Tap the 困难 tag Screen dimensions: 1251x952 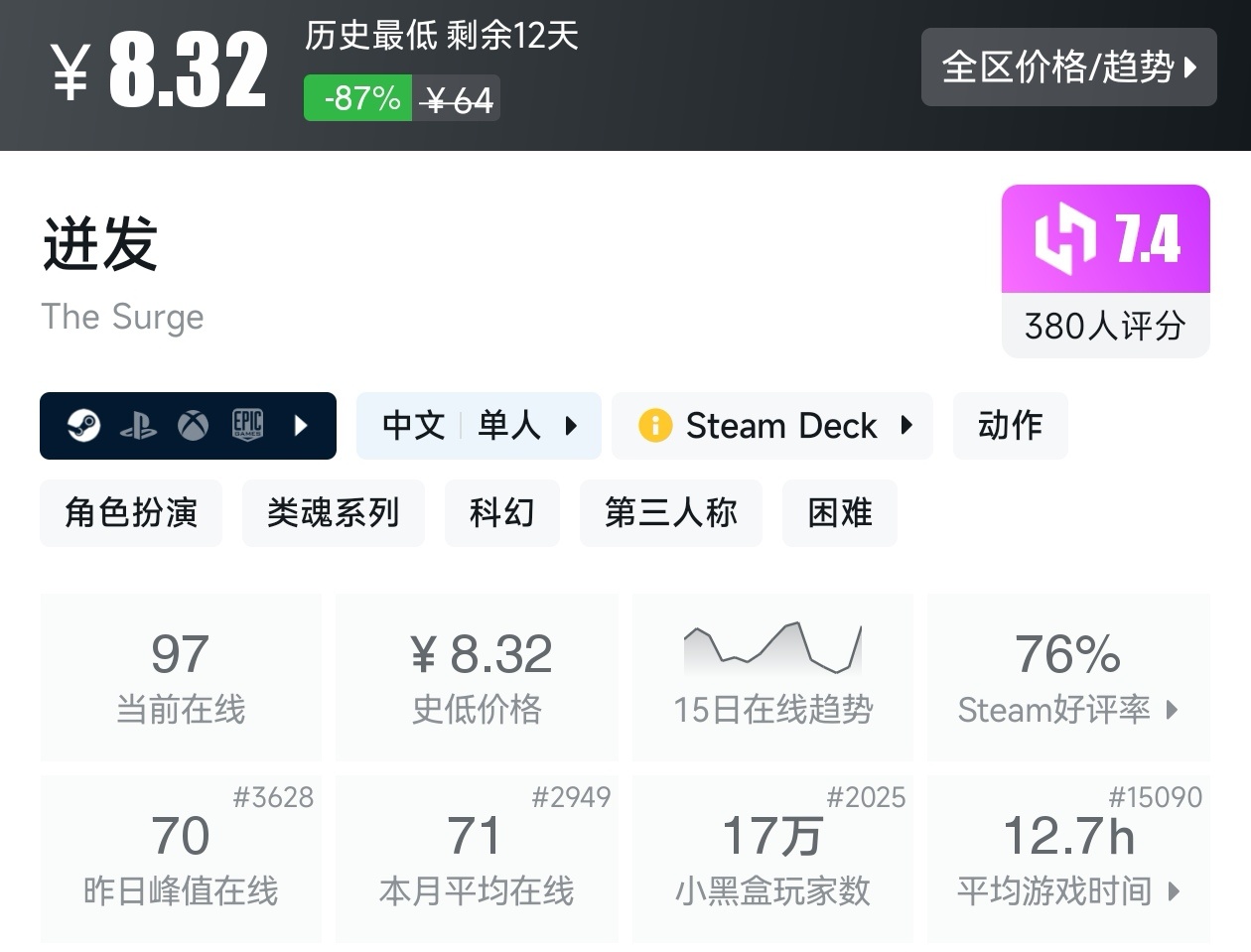tap(840, 513)
